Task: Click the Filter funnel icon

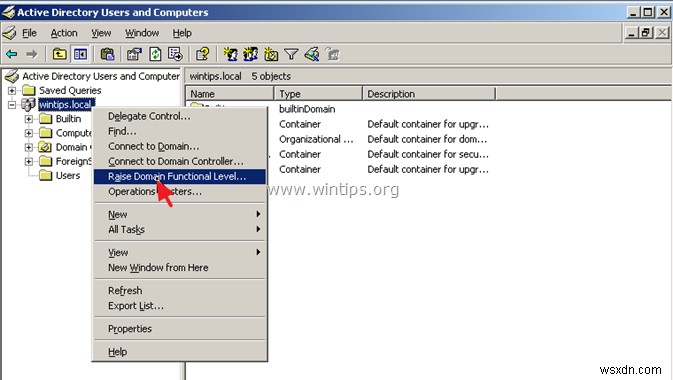Action: click(291, 54)
